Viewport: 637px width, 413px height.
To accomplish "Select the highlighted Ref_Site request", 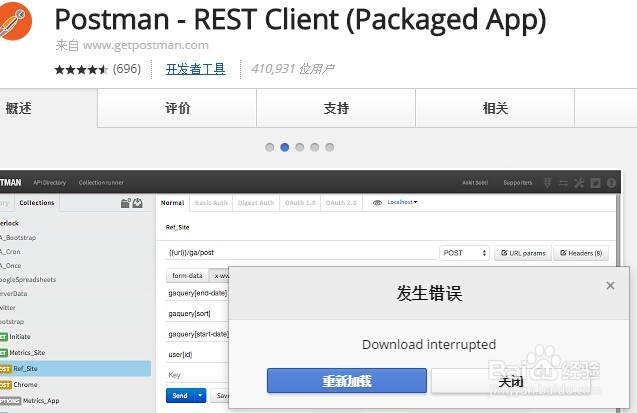I will [75, 369].
